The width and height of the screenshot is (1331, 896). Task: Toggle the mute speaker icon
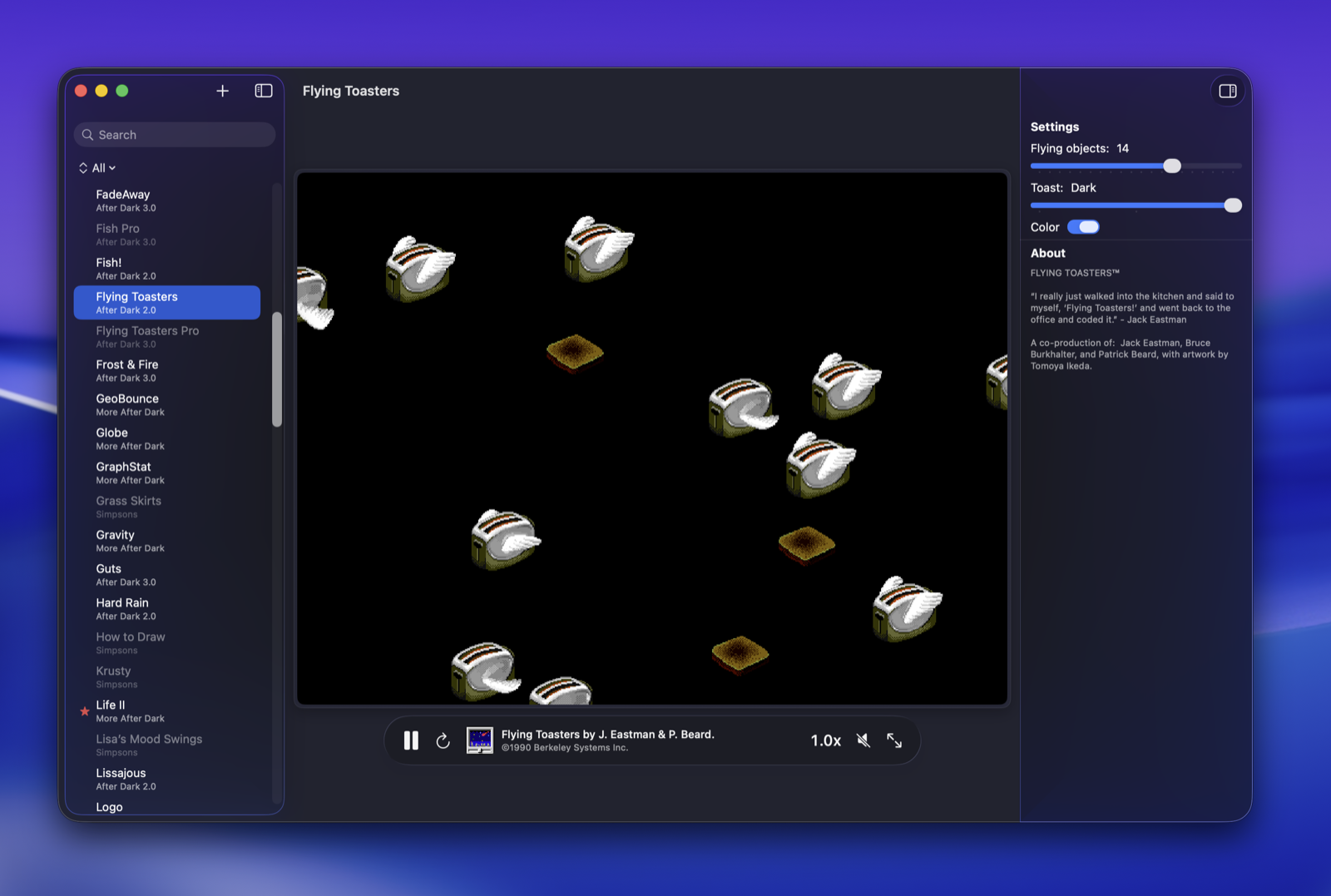click(863, 740)
